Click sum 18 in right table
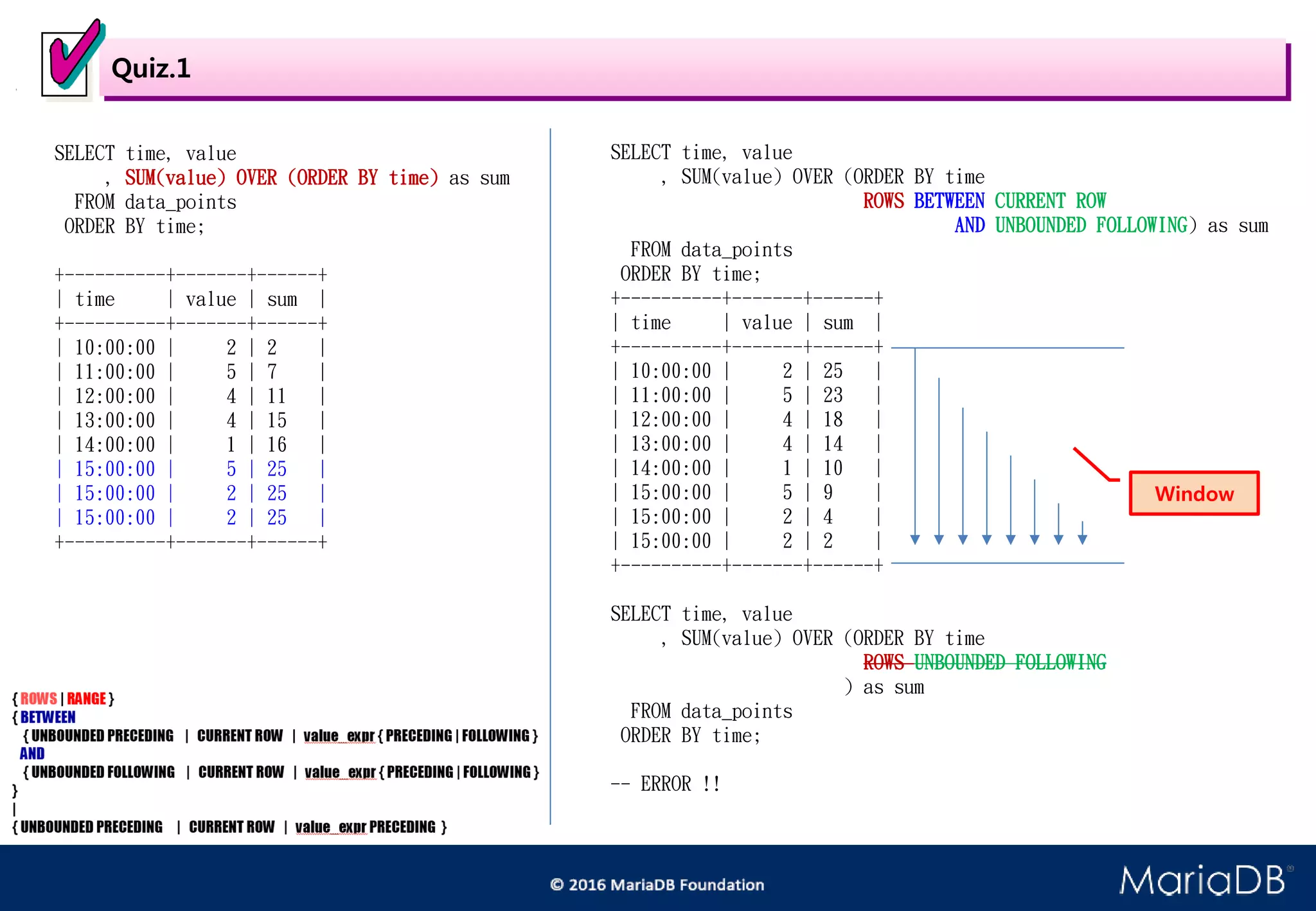Screen dimensions: 1316x911 point(833,420)
